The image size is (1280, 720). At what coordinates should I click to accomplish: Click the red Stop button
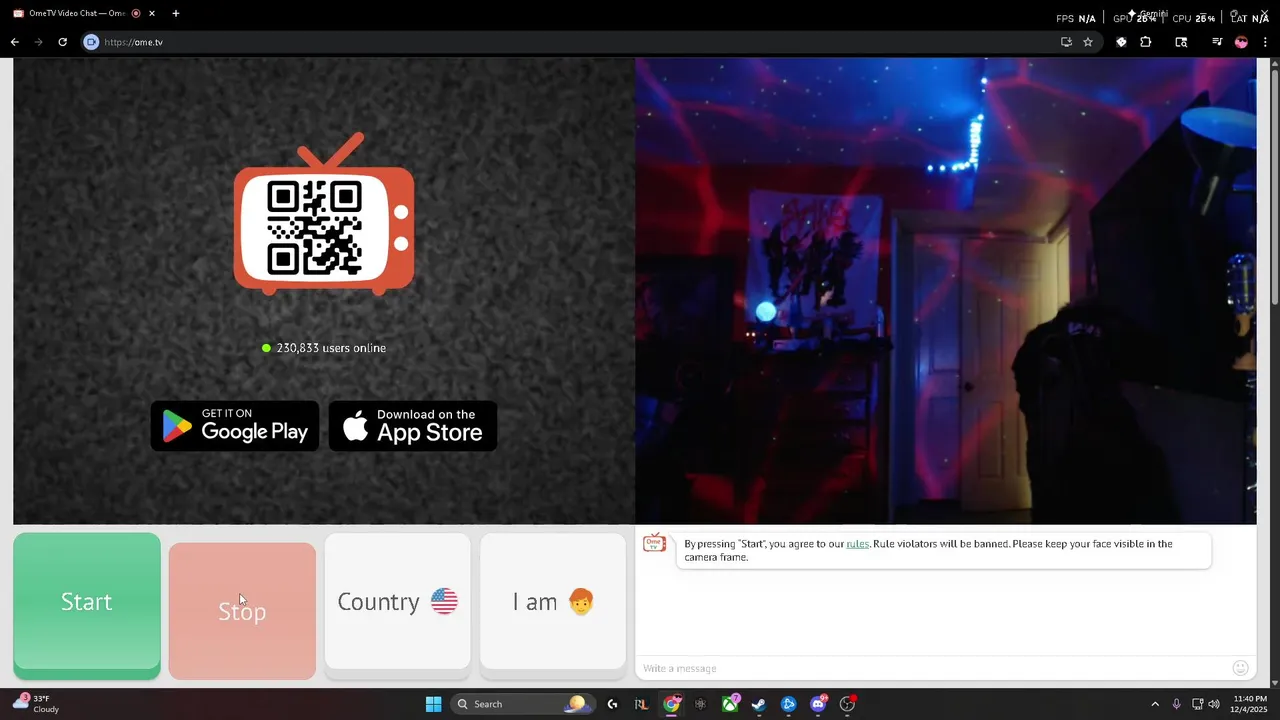point(242,611)
